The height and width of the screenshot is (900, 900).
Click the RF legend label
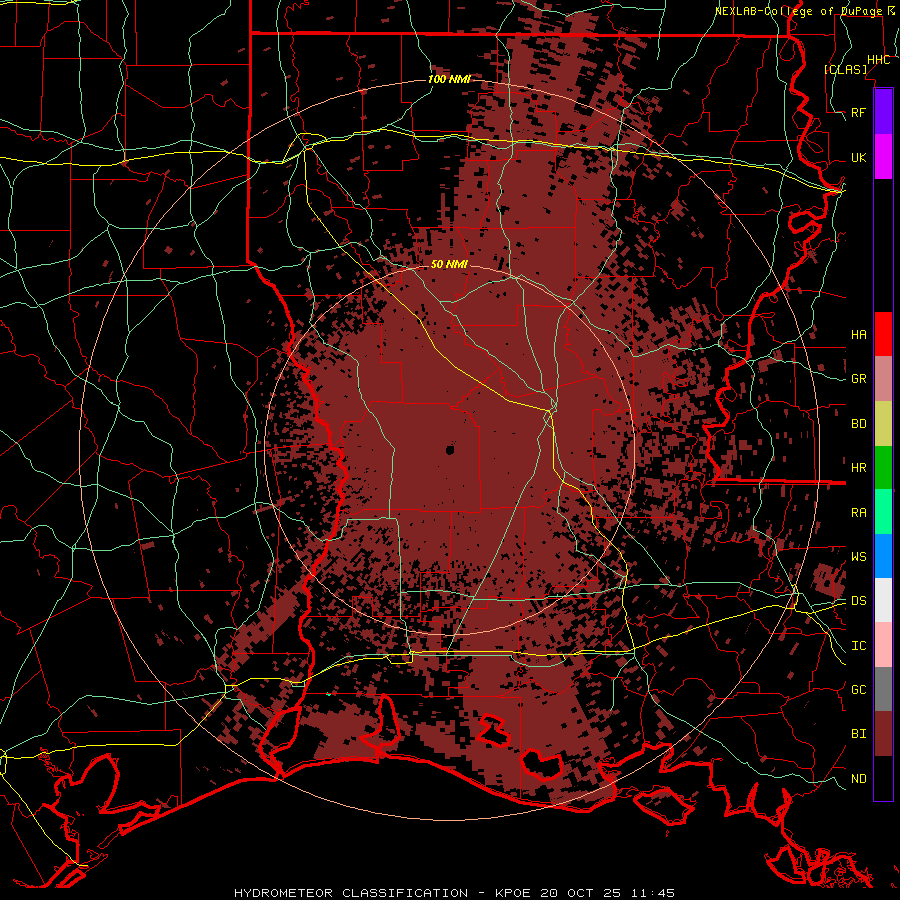tap(858, 112)
